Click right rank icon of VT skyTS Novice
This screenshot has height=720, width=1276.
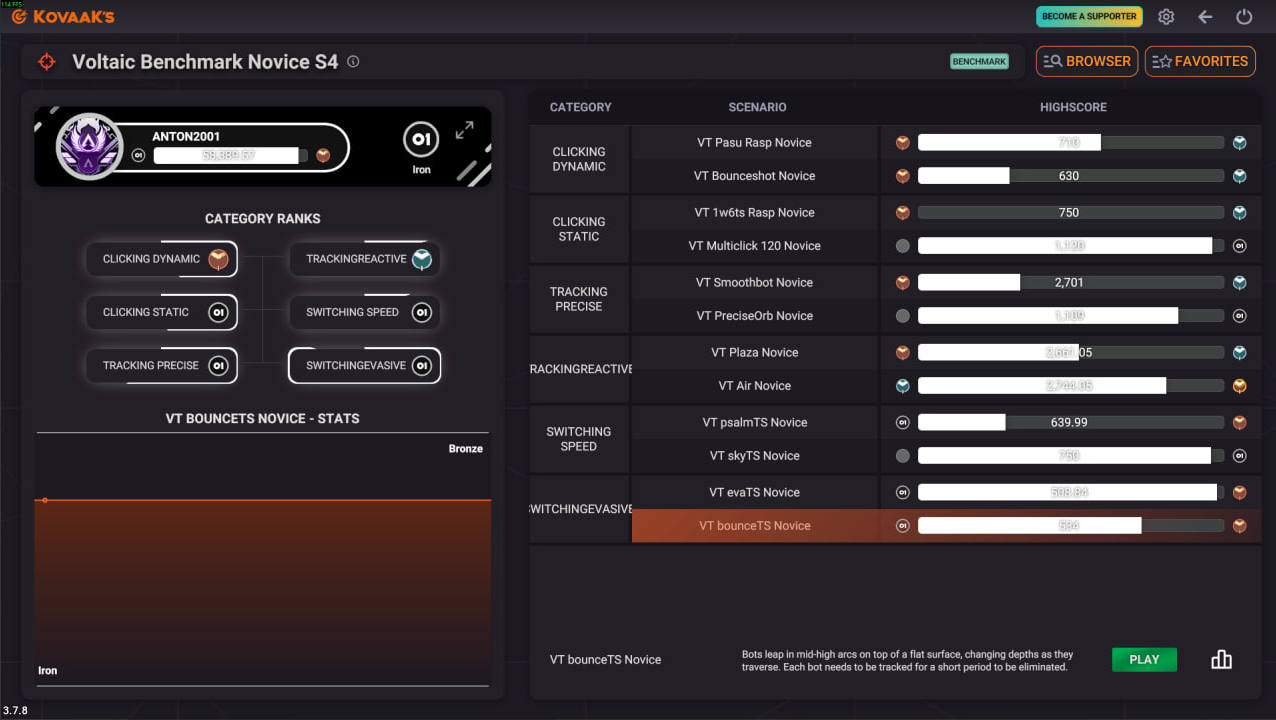tap(1240, 456)
